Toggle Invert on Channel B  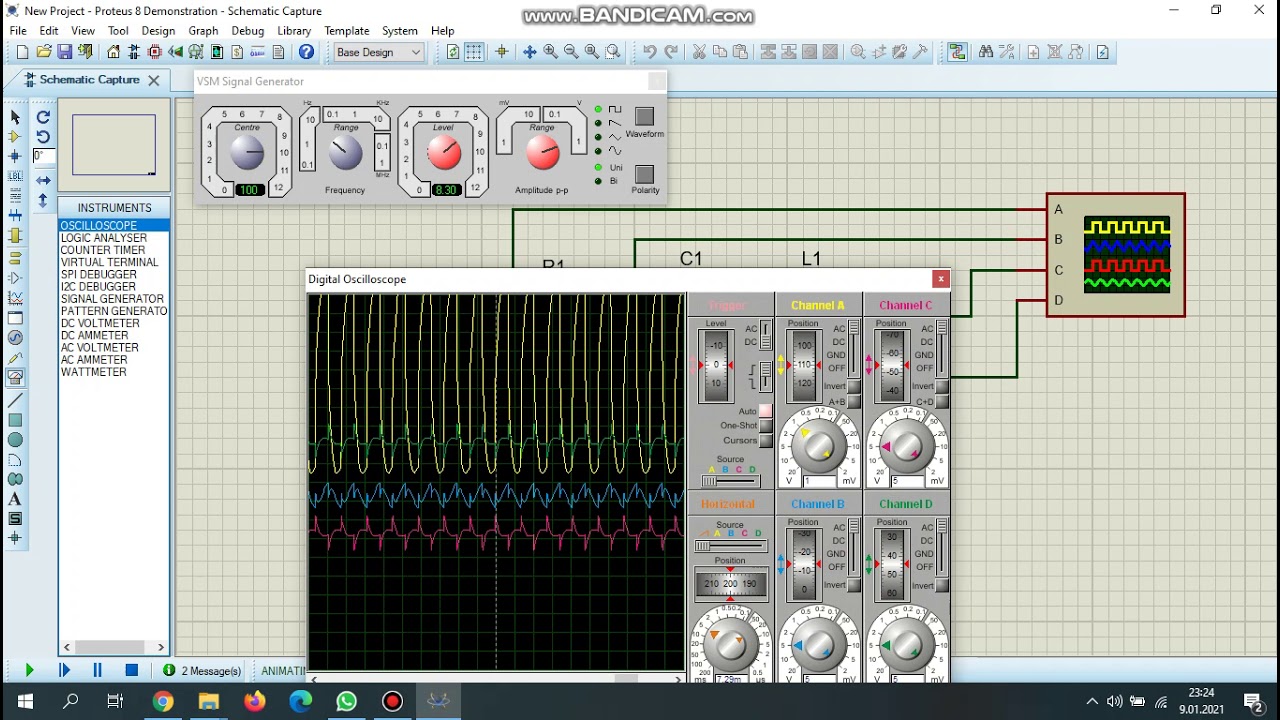(854, 586)
